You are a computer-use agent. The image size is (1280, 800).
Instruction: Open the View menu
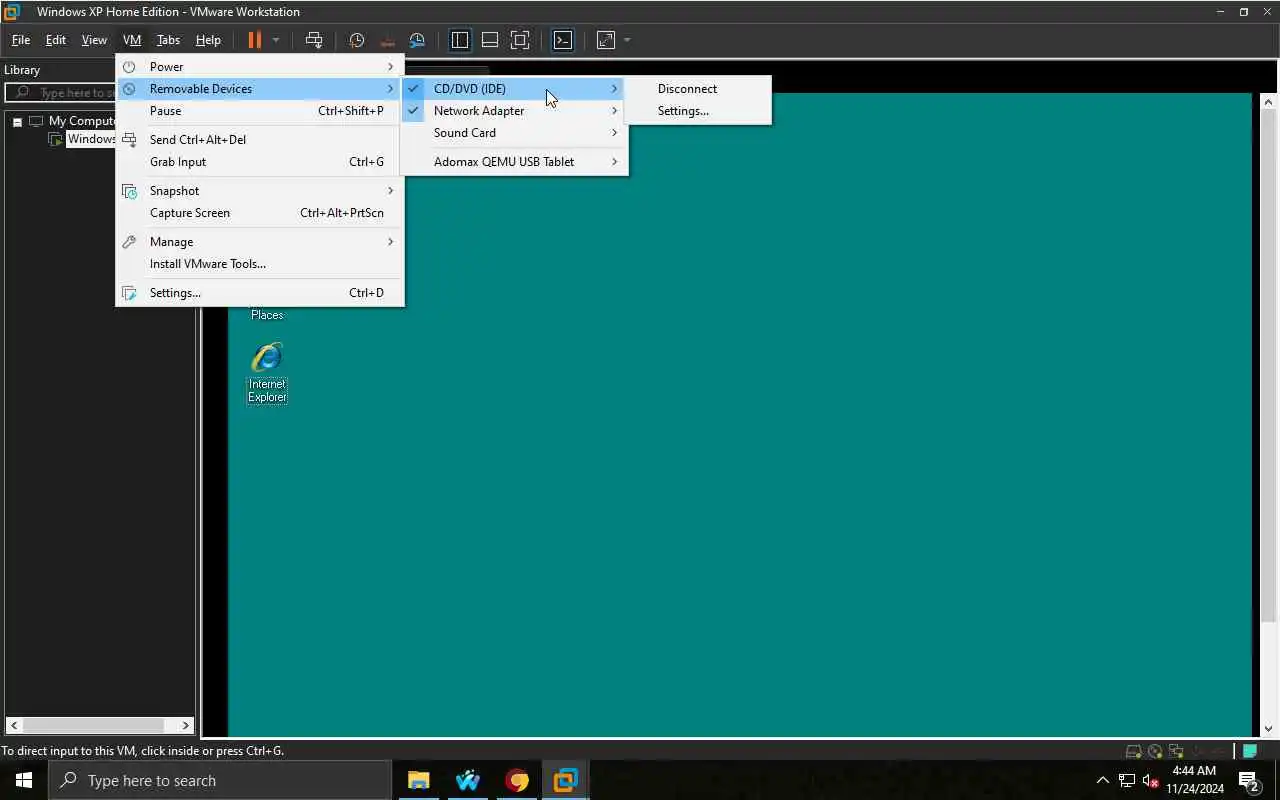94,40
